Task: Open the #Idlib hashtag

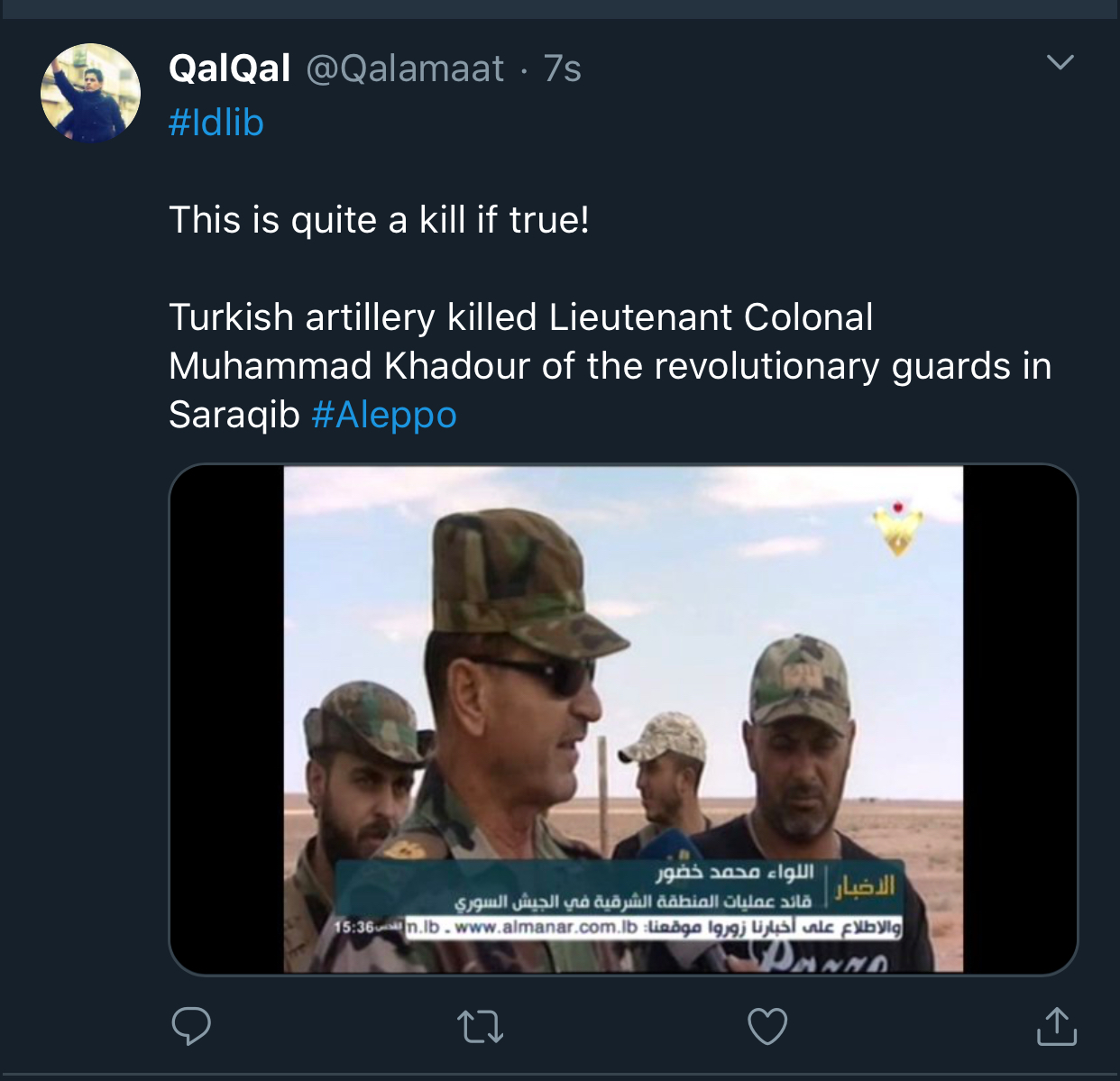Action: pyautogui.click(x=216, y=123)
